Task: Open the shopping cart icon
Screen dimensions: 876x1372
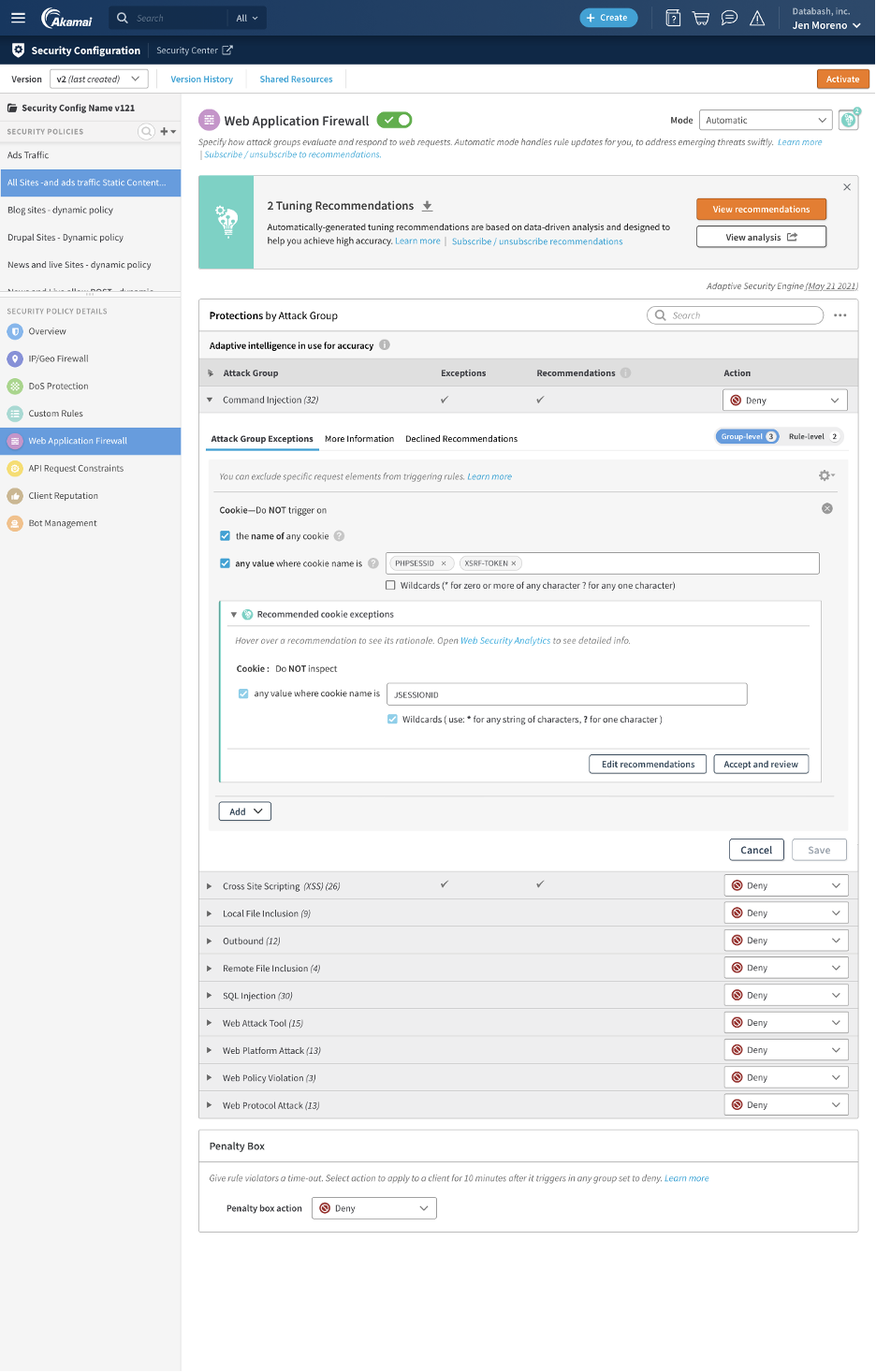Action: click(x=701, y=18)
